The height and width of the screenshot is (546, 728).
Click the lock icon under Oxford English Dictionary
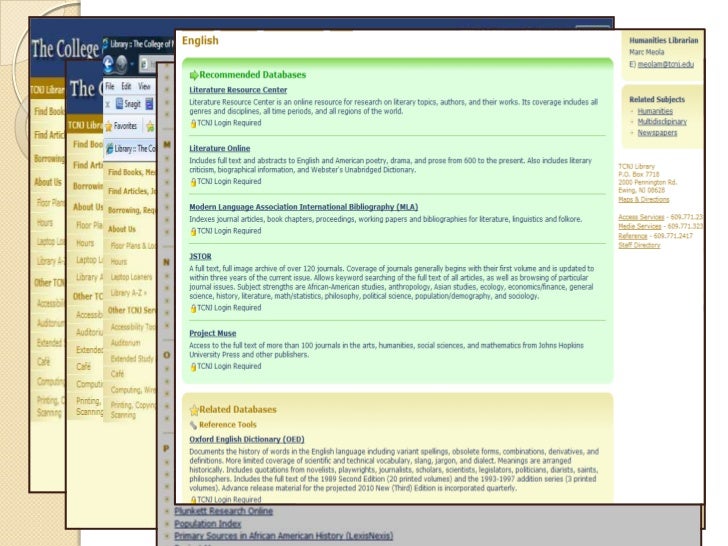point(193,500)
